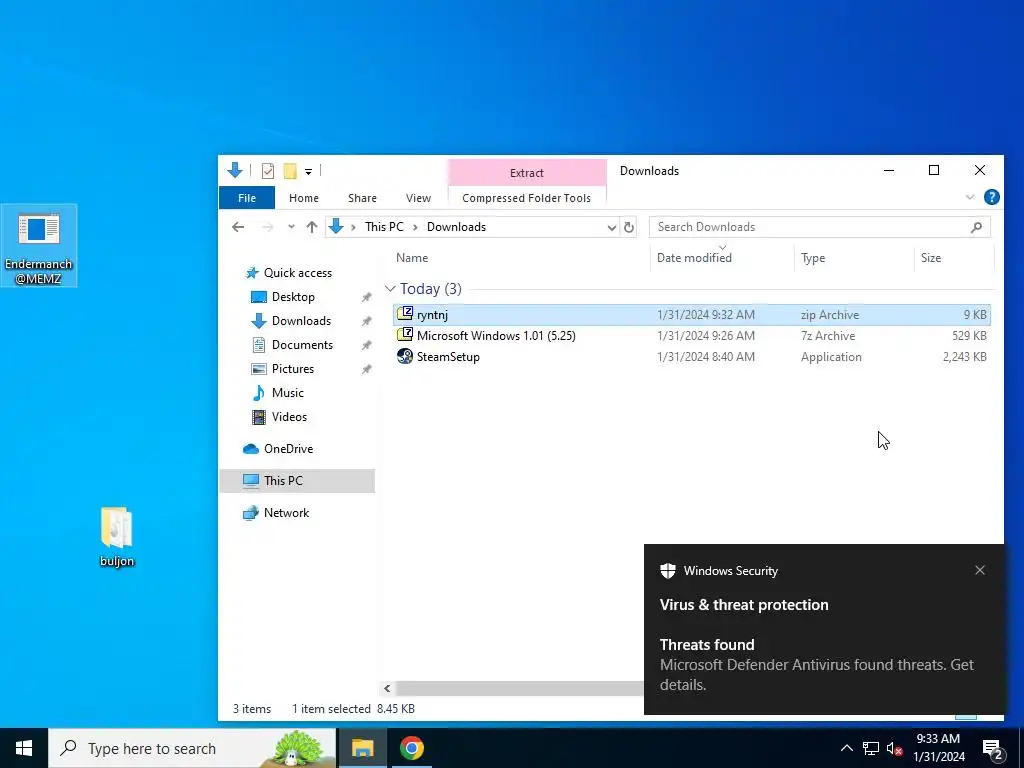1024x768 pixels.
Task: Select the ryntnj zip archive file
Action: [x=692, y=315]
